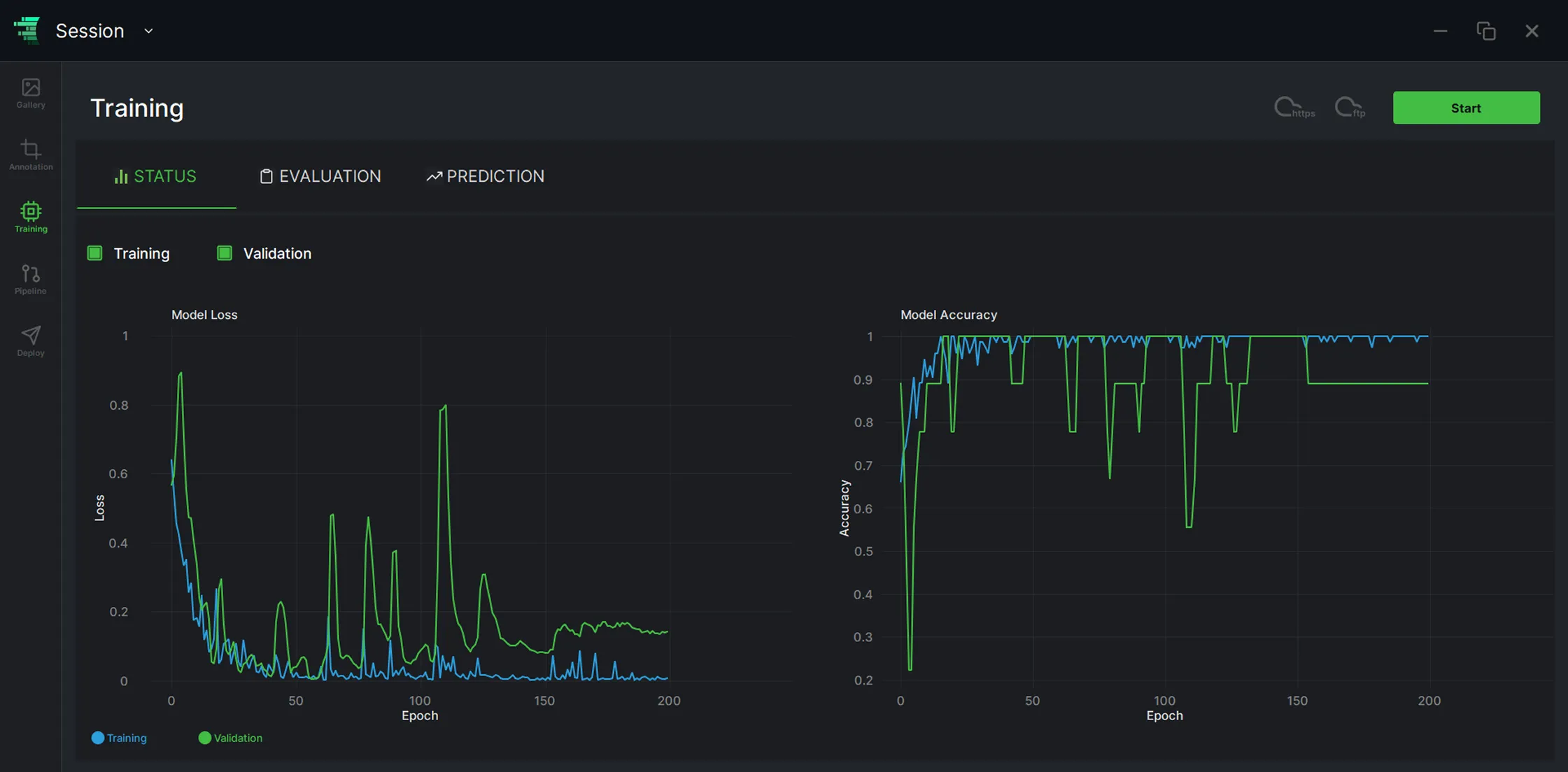1568x772 pixels.
Task: Open the Annotation sidebar section
Action: 31,155
